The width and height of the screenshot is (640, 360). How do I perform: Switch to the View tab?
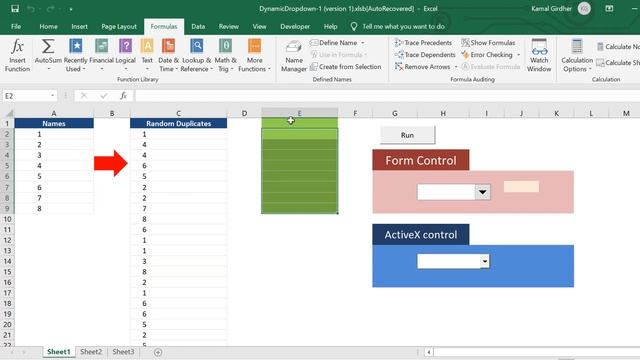pos(259,27)
